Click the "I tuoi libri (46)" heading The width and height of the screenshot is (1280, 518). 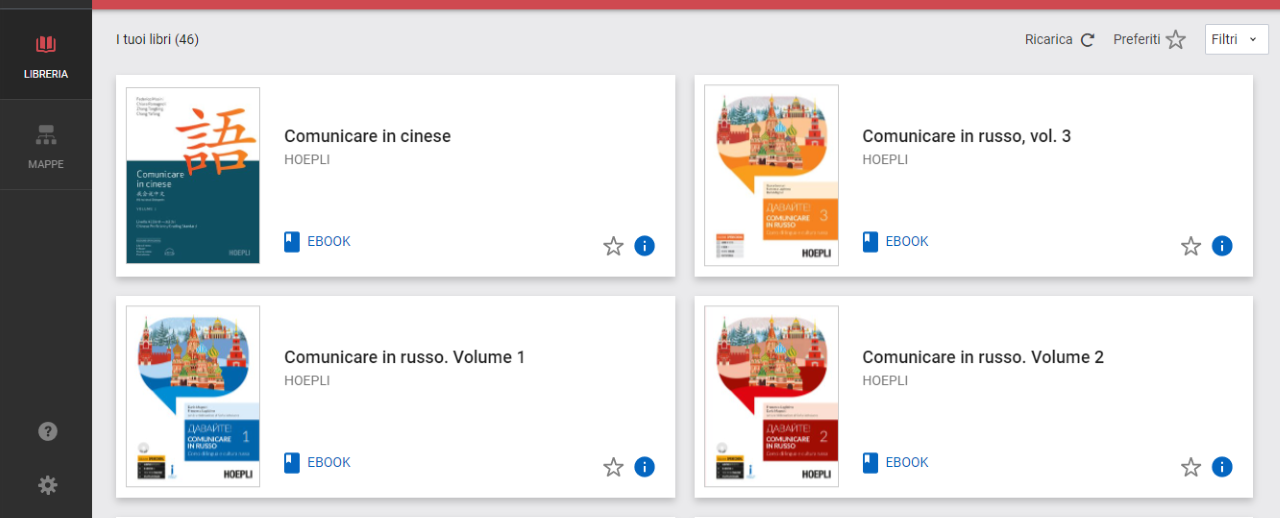(x=157, y=40)
